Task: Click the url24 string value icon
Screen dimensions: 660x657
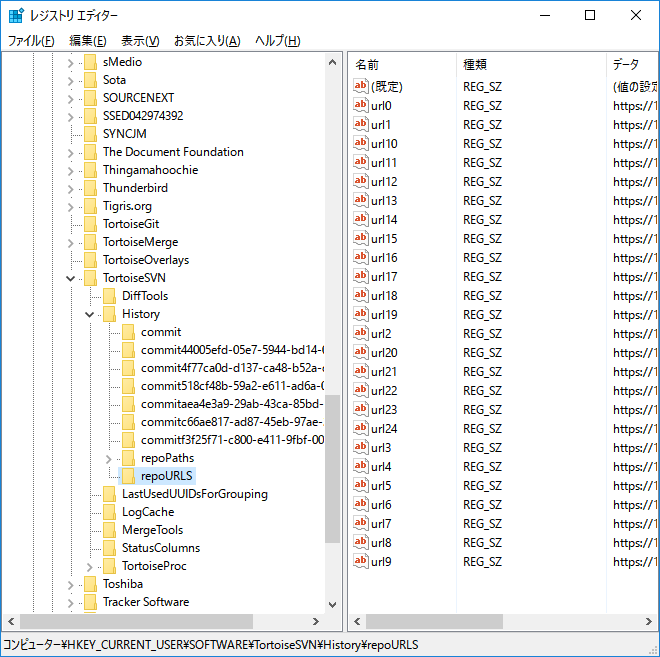Action: coord(360,428)
